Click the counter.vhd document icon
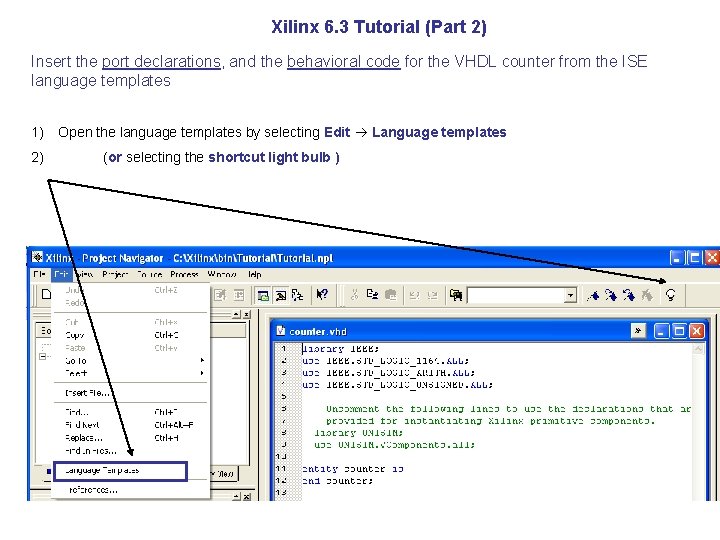 tap(280, 331)
